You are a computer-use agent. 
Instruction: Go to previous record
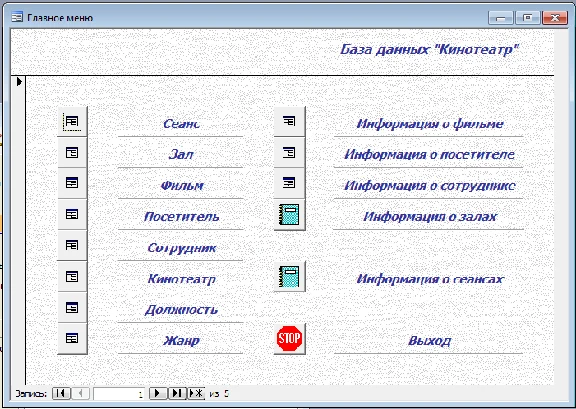pos(80,394)
